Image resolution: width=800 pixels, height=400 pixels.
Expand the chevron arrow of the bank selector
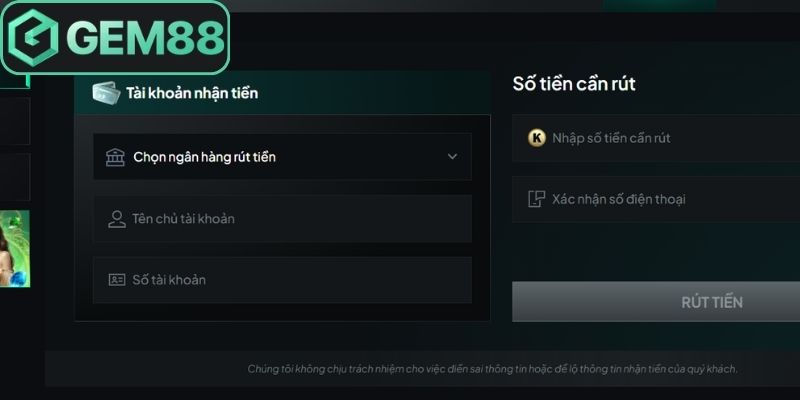452,157
